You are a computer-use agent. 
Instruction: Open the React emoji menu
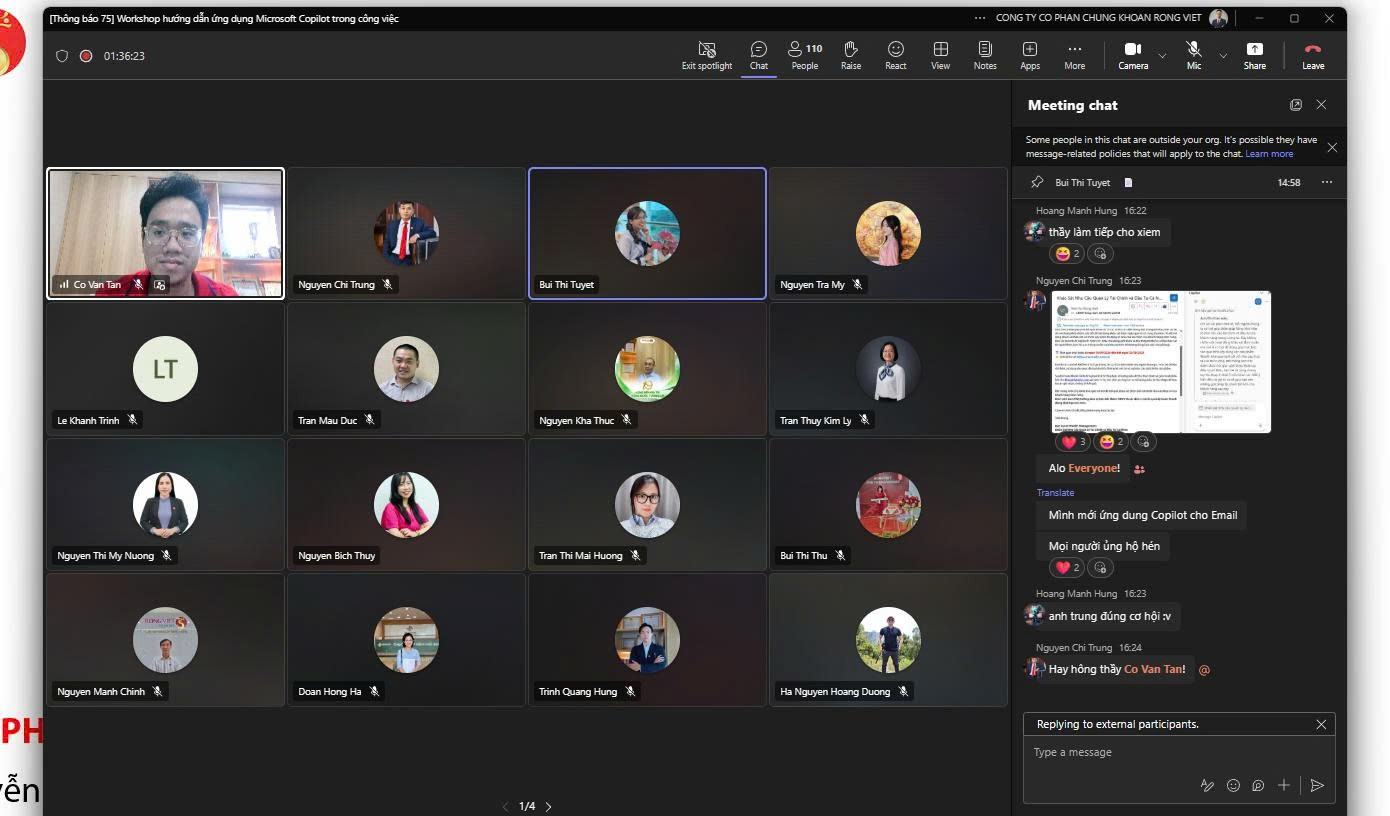896,55
